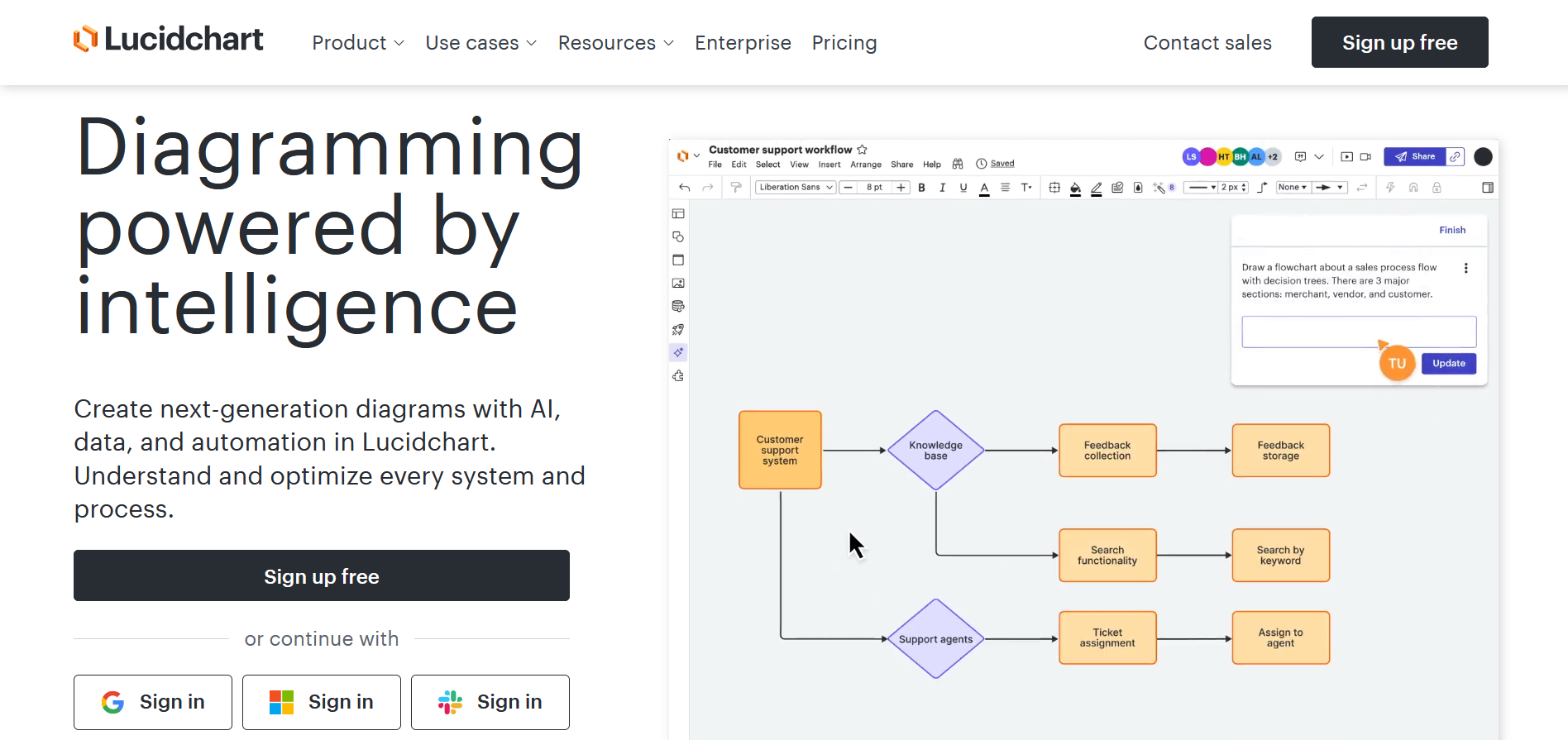1568x740 pixels.
Task: Open the line style dropdown
Action: [x=1201, y=188]
